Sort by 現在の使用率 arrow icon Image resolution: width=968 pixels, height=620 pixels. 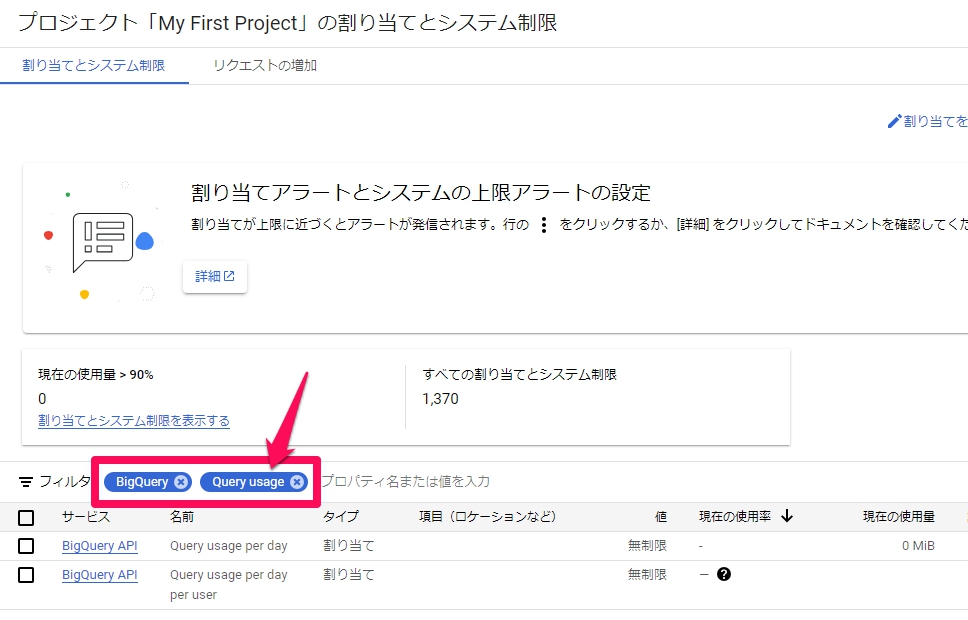pos(786,516)
